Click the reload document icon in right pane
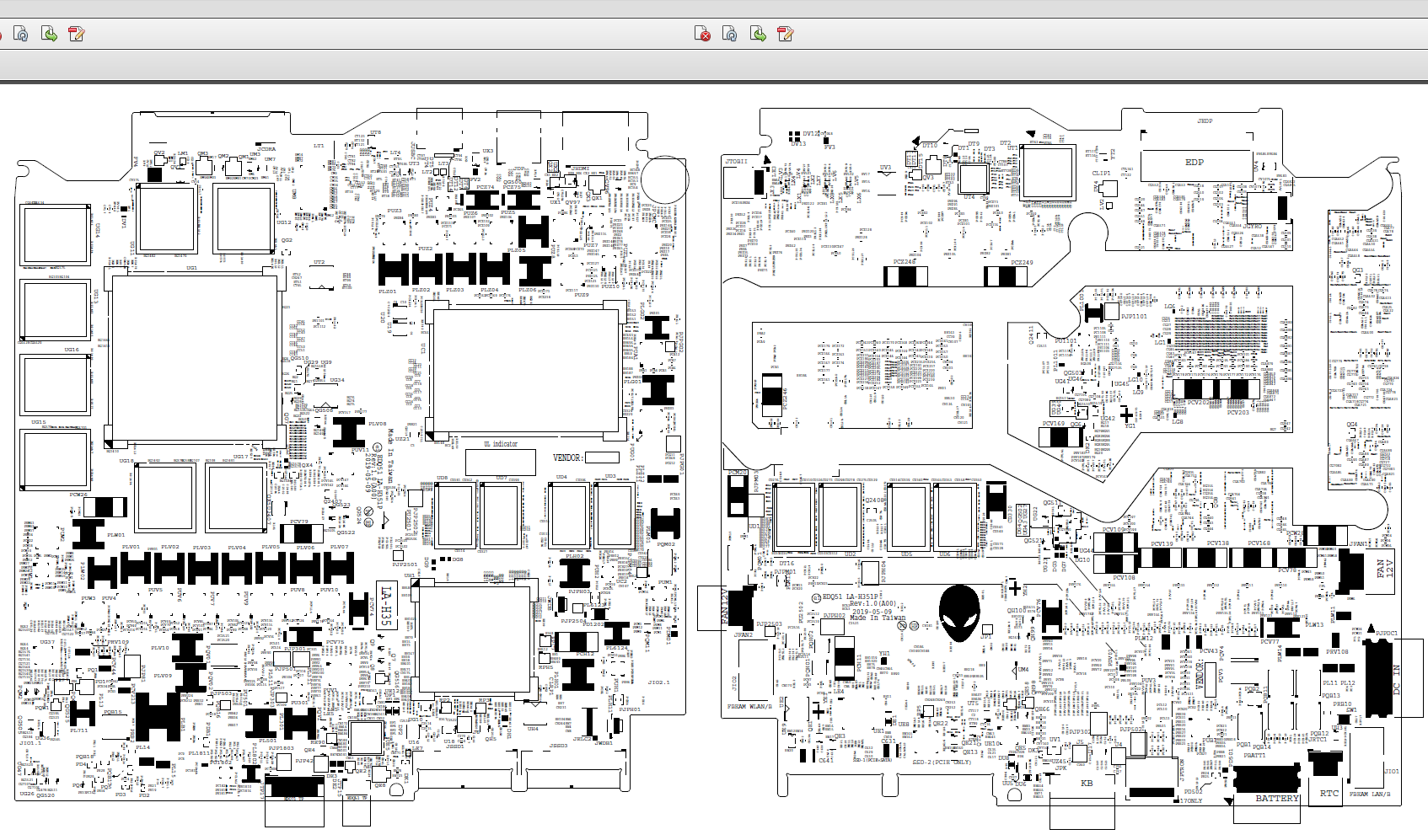 [x=730, y=34]
